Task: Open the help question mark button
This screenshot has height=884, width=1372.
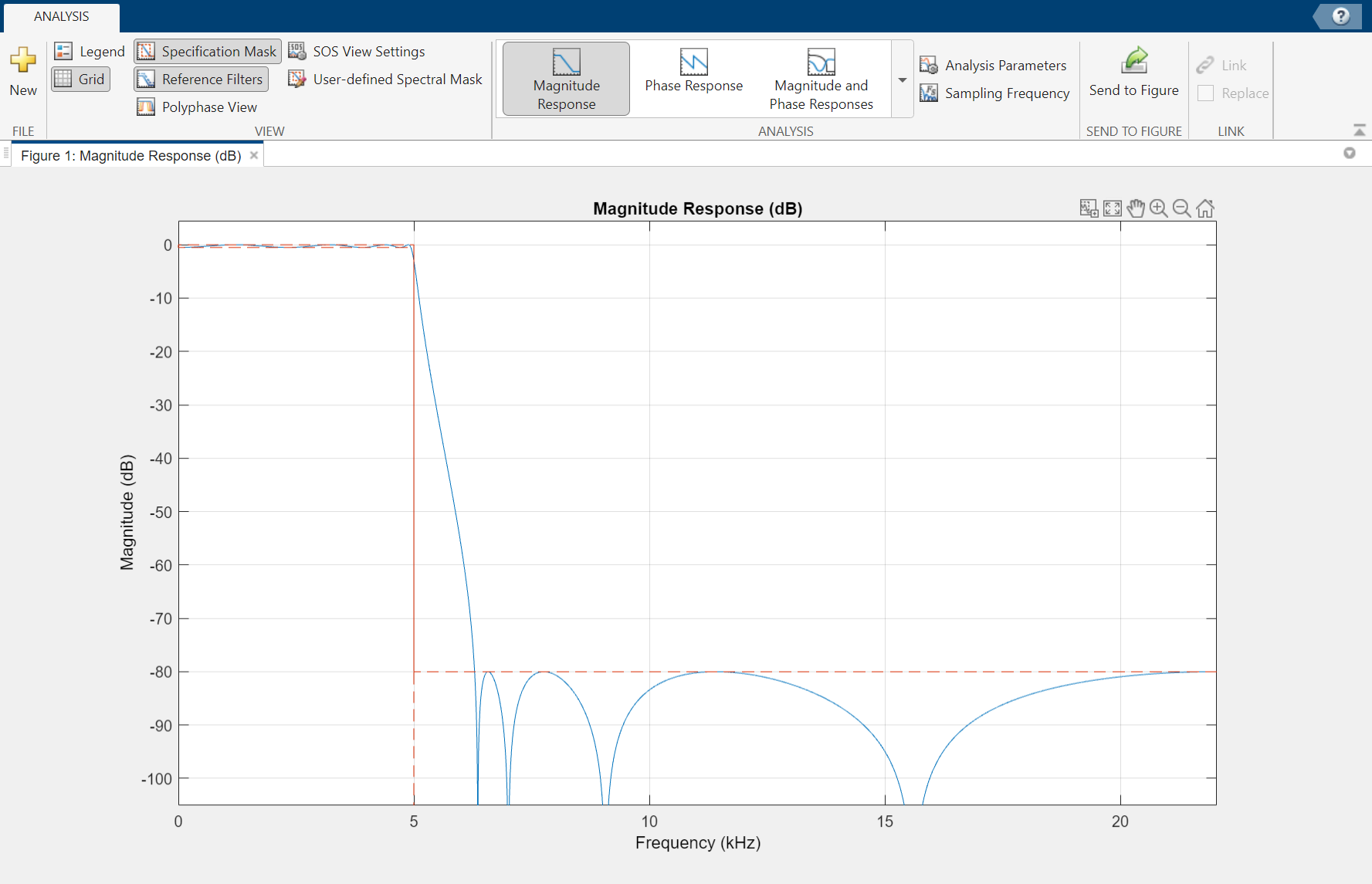Action: tap(1341, 16)
